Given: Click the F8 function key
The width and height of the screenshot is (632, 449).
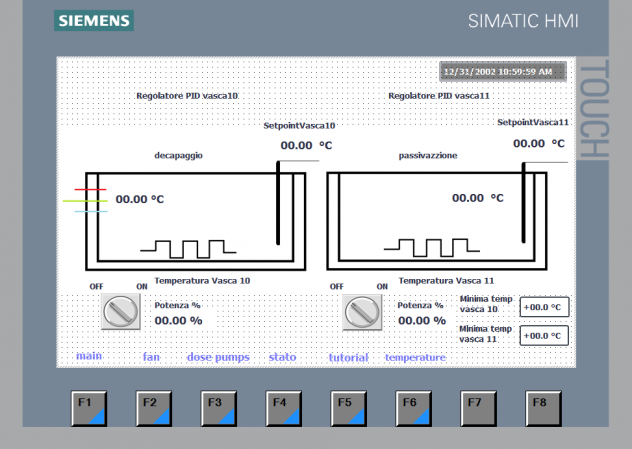Looking at the screenshot, I should tap(543, 408).
